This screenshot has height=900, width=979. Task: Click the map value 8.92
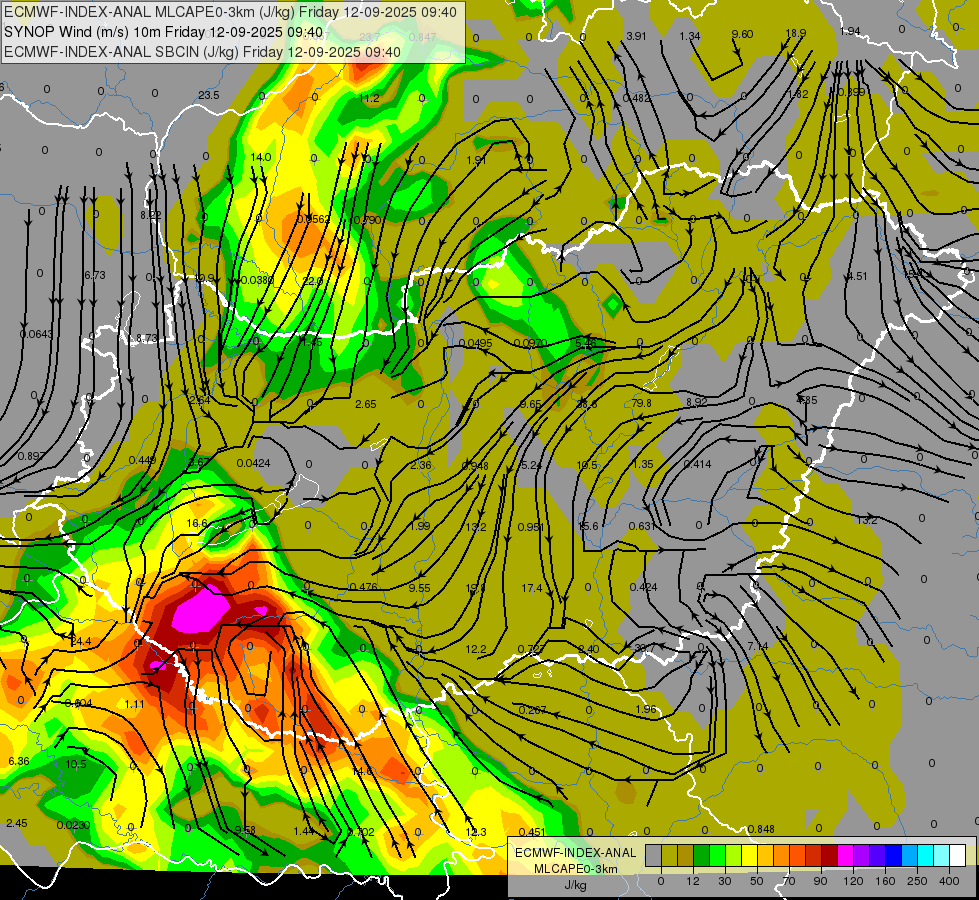696,402
